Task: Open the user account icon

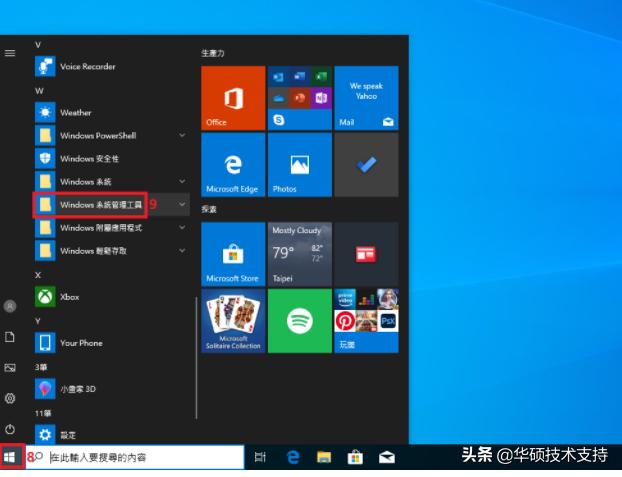Action: pyautogui.click(x=10, y=306)
